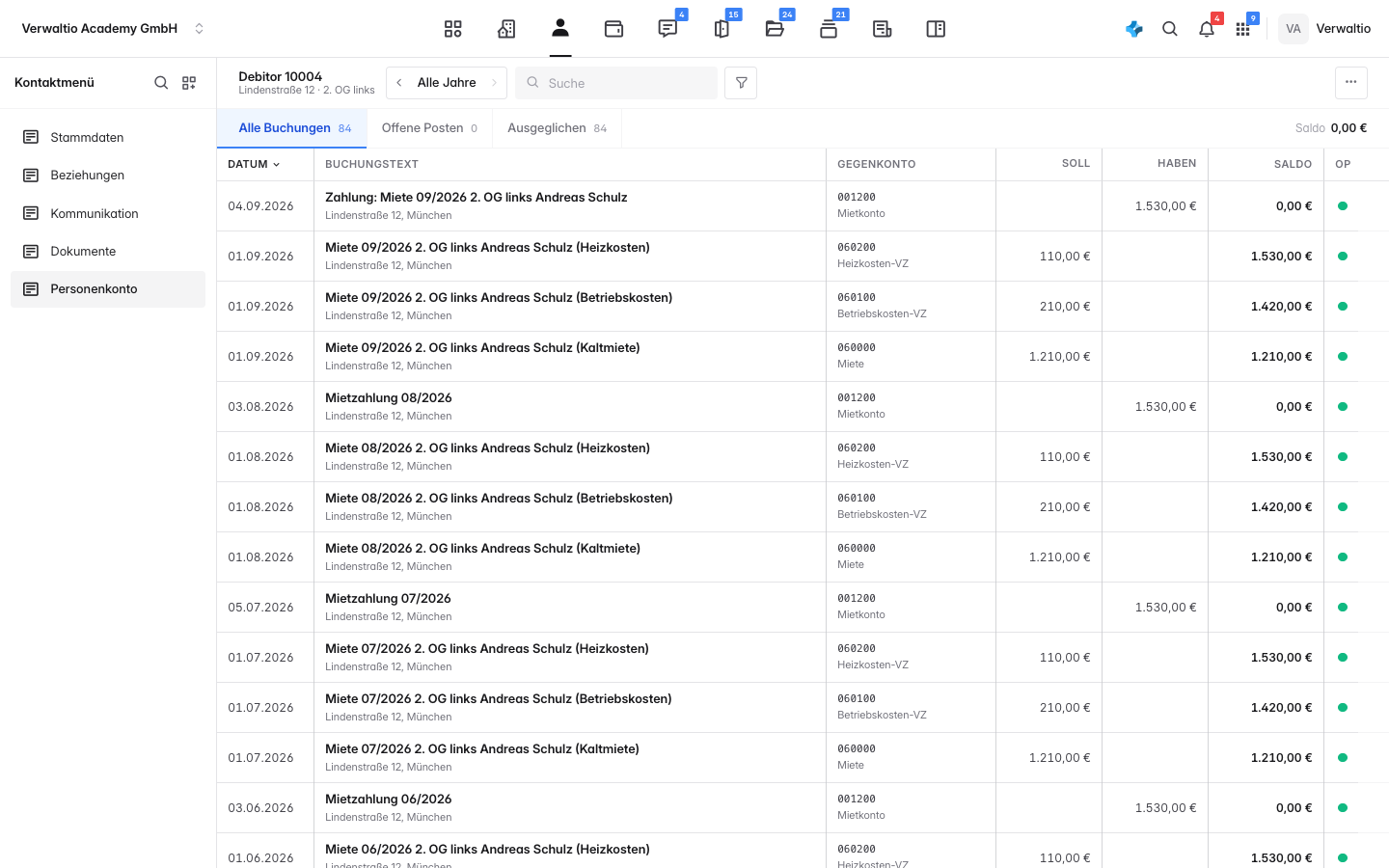Click the 'Debitor 10004' heading

(x=281, y=76)
